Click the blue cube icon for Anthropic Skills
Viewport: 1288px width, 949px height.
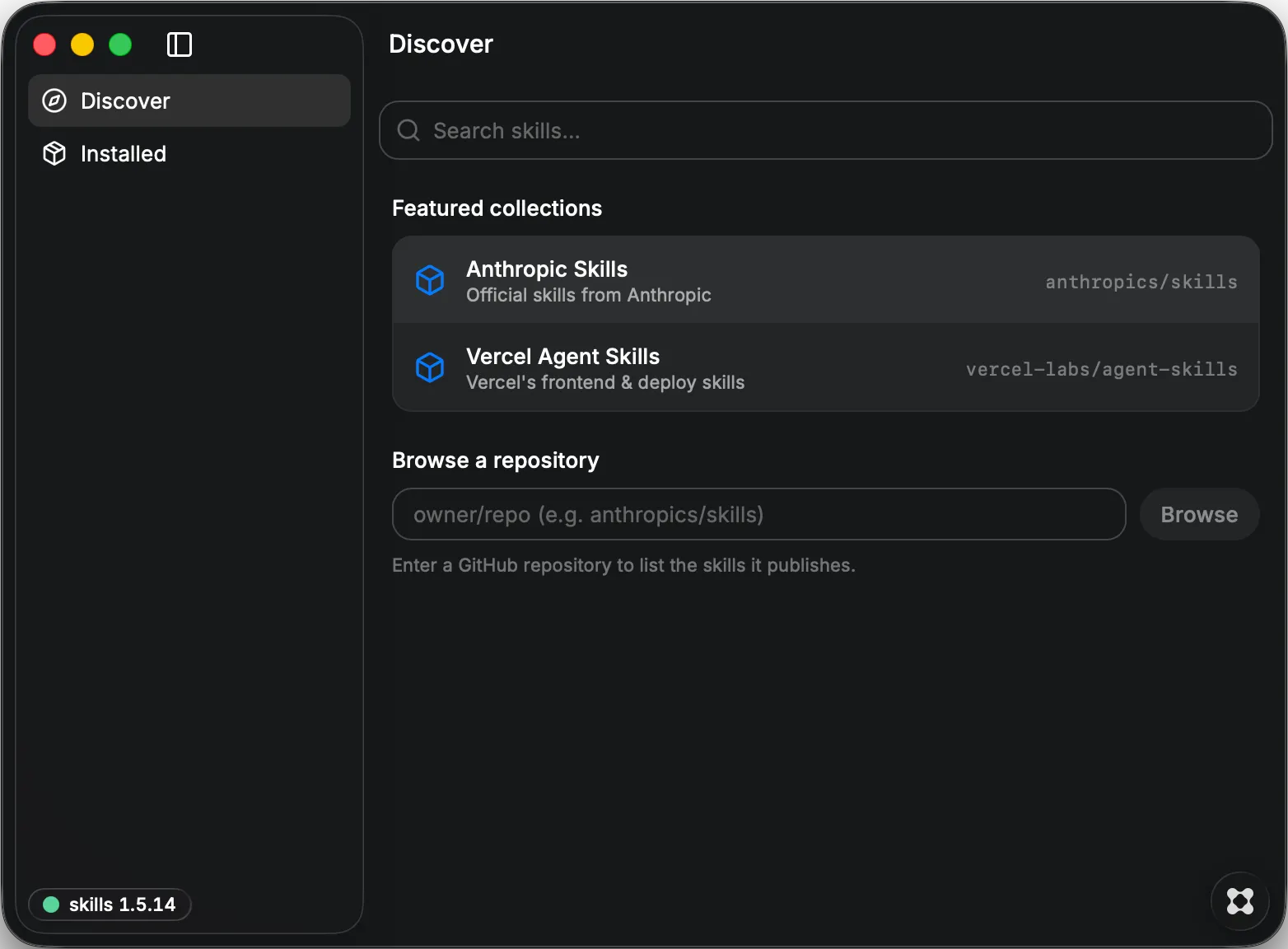point(430,280)
